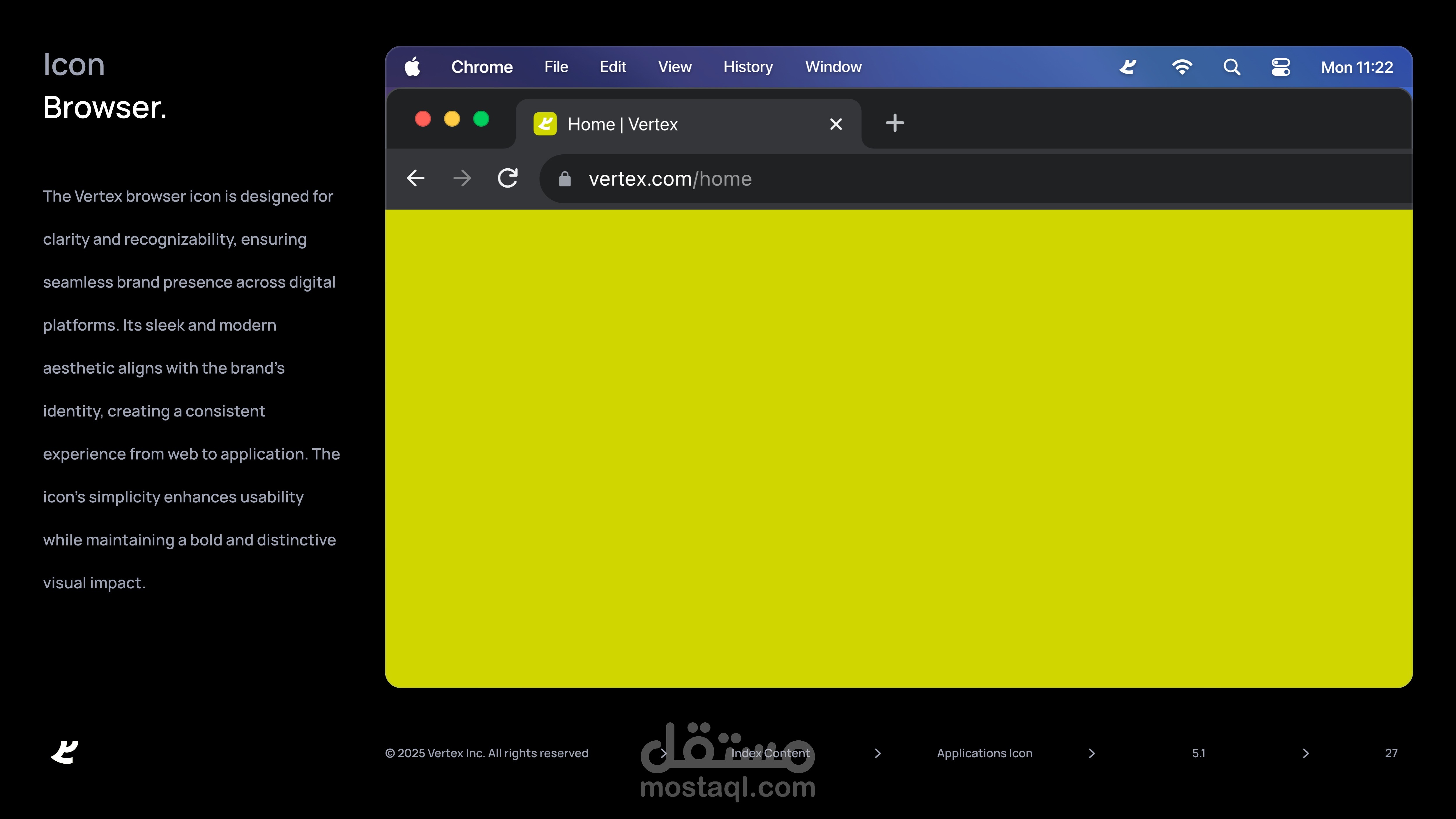This screenshot has height=819, width=1456.
Task: Click the chevron after Applications Icon
Action: [1091, 753]
